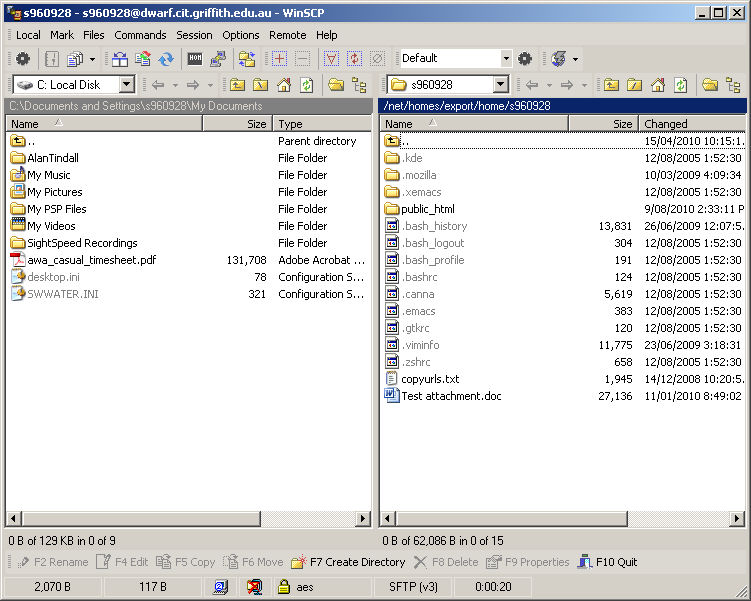The height and width of the screenshot is (601, 751).
Task: Expand dropdown arrow next to session globe icon
Action: coord(575,59)
